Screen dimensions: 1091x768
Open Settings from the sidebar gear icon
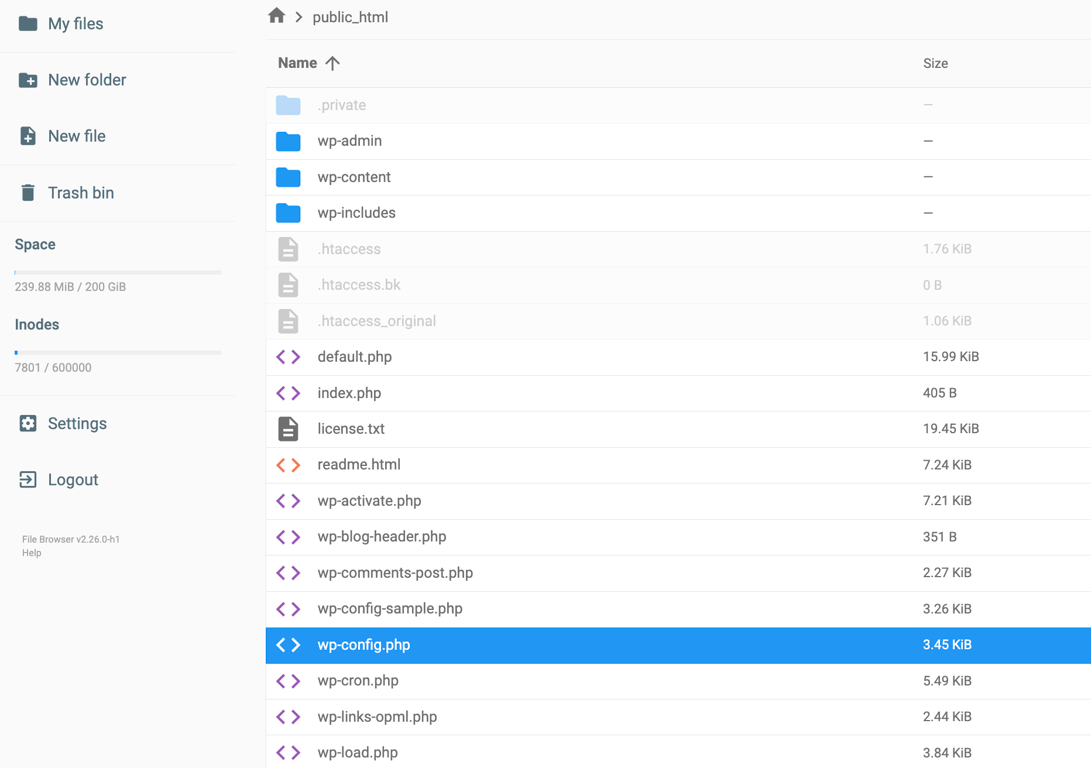29,423
